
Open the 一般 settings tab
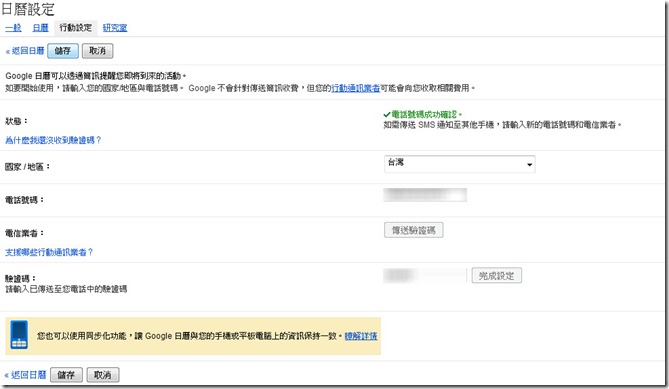[x=13, y=28]
